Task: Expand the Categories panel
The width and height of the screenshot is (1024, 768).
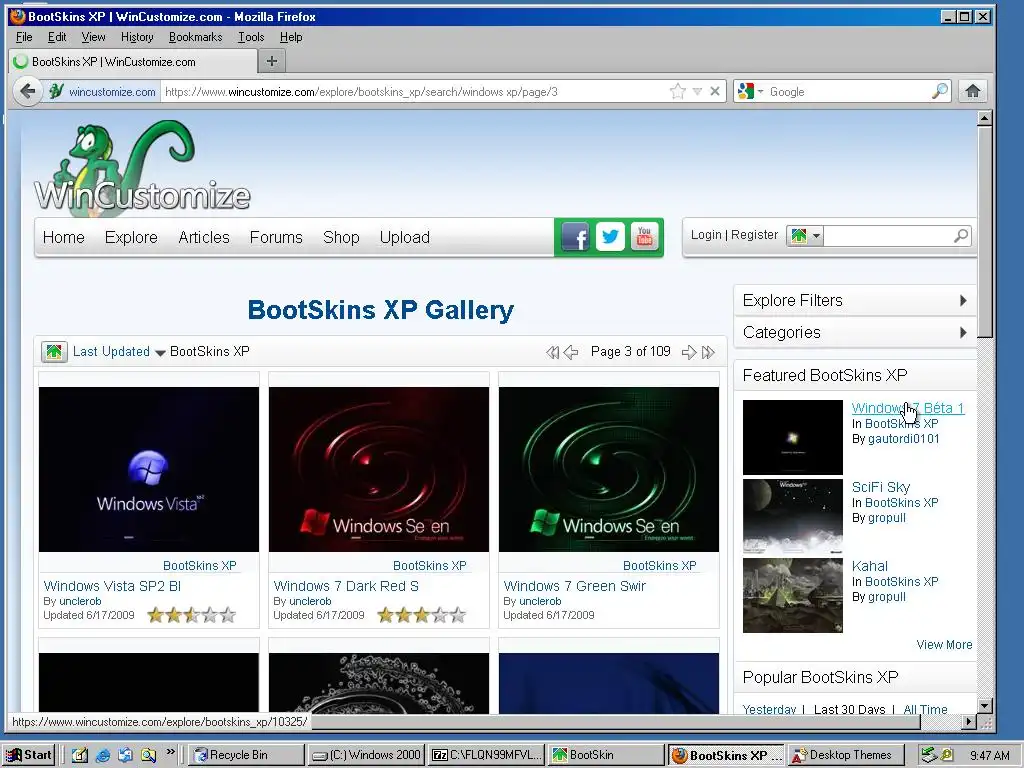Action: pyautogui.click(x=855, y=332)
